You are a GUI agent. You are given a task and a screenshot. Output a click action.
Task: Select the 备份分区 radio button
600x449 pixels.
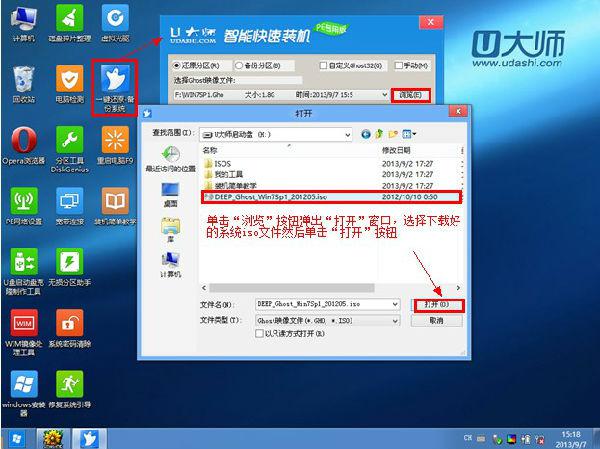tap(239, 65)
